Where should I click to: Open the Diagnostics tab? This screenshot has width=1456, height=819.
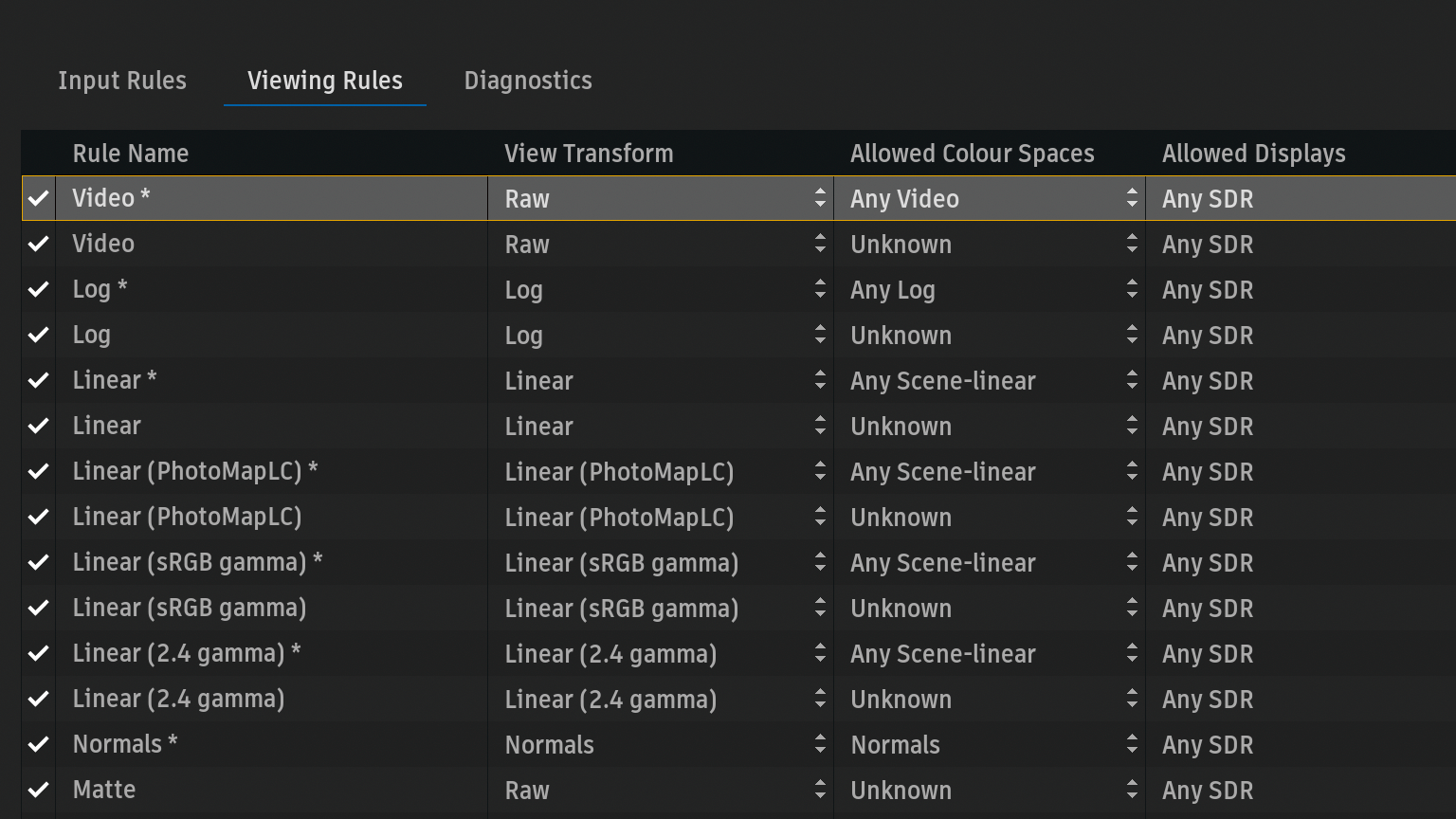coord(528,81)
